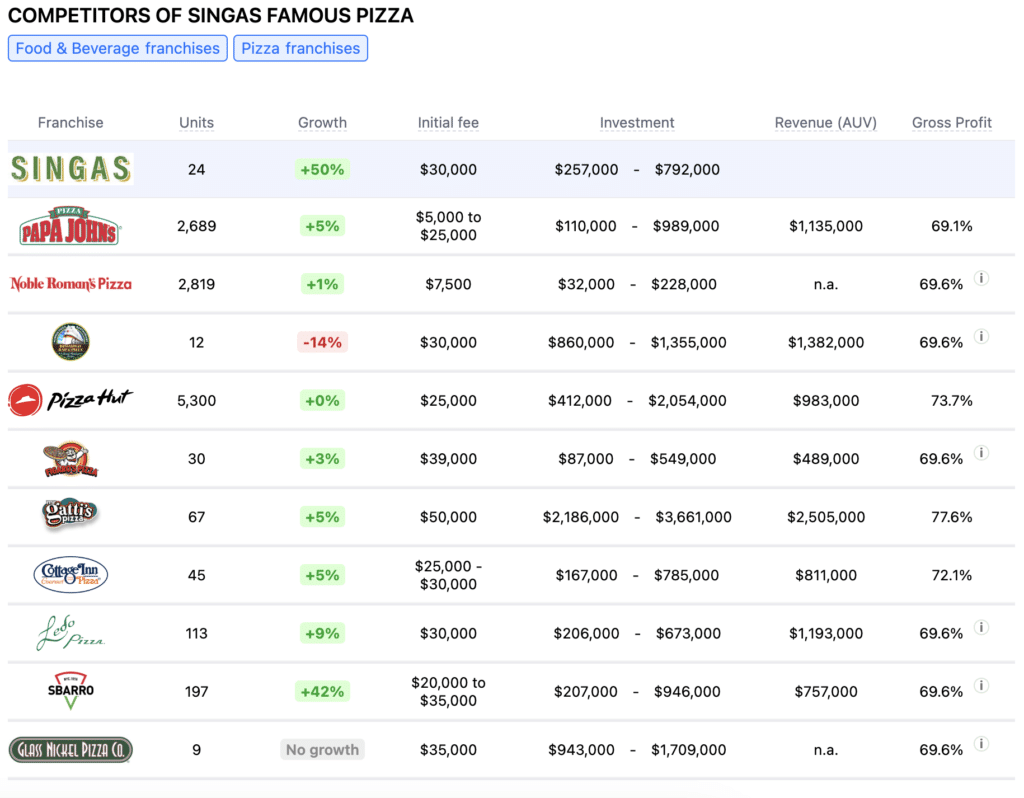Click the $7,500 initial fee
The height and width of the screenshot is (798, 1024).
tap(448, 284)
